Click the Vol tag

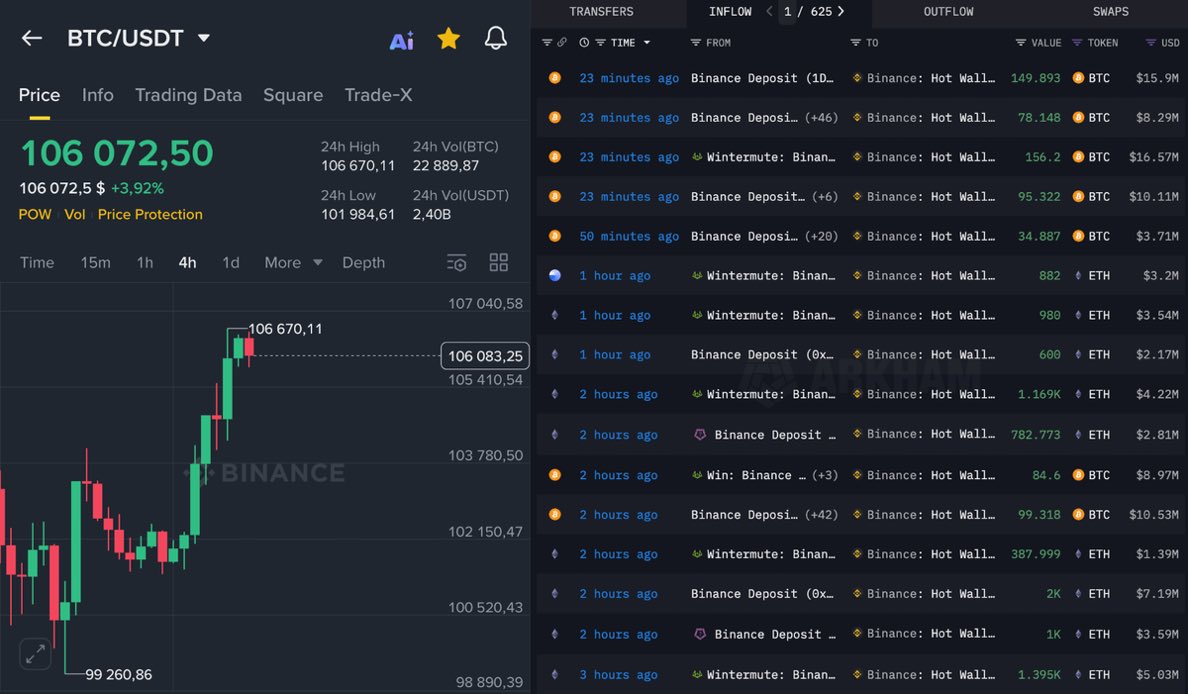(x=74, y=214)
